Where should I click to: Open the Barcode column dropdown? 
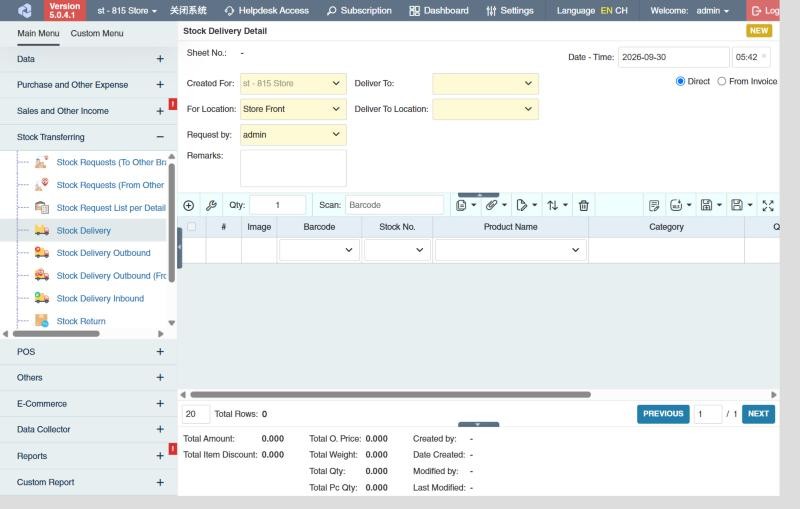[x=319, y=250]
